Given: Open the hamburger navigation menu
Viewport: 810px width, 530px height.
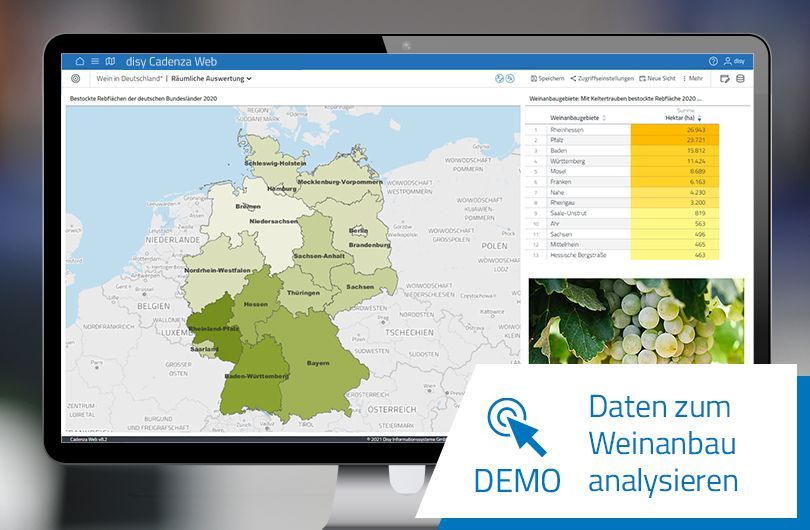Looking at the screenshot, I should click(x=95, y=61).
